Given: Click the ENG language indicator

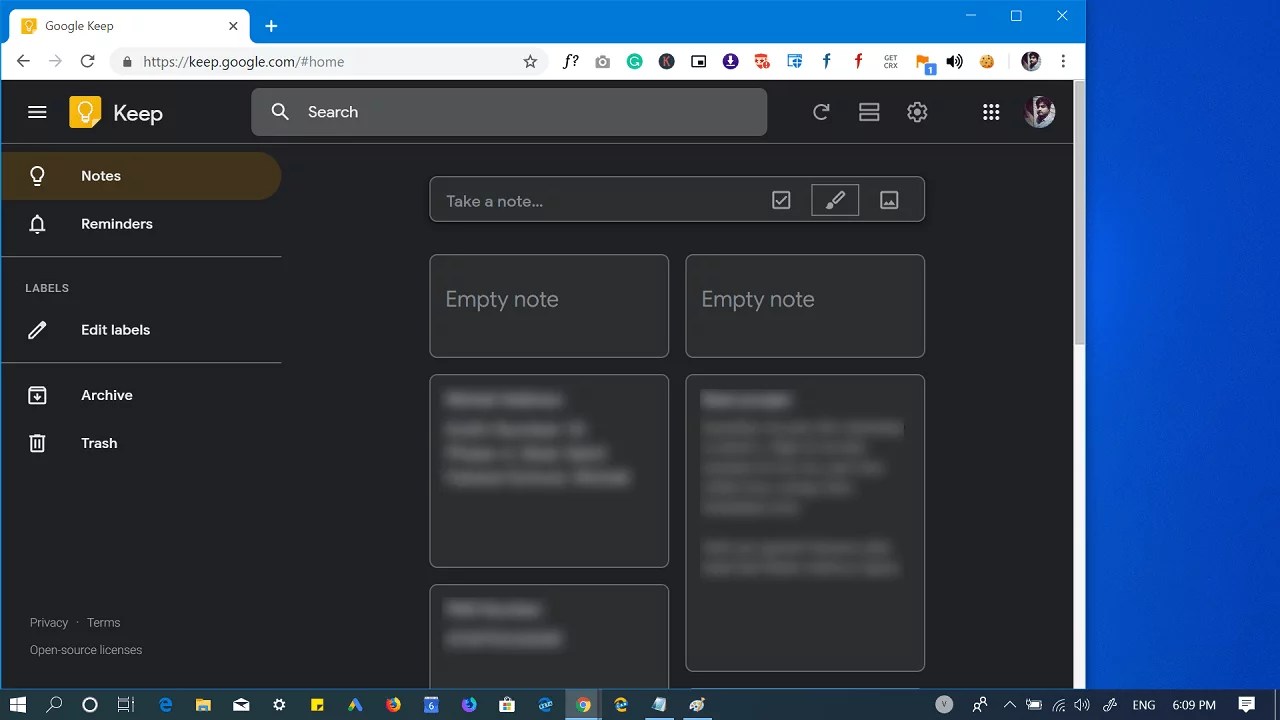Looking at the screenshot, I should tap(1143, 704).
